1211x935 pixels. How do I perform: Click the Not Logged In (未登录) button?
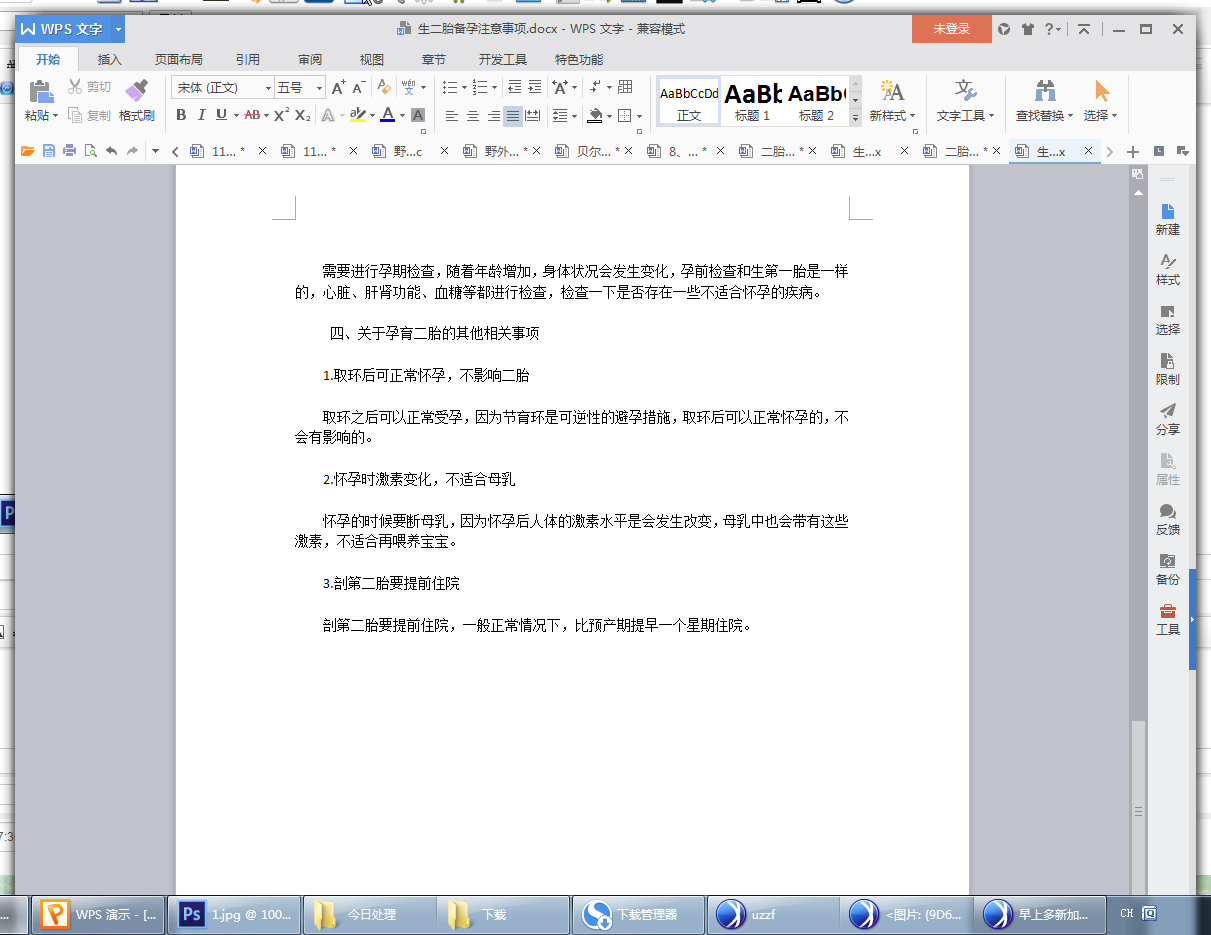[x=952, y=29]
